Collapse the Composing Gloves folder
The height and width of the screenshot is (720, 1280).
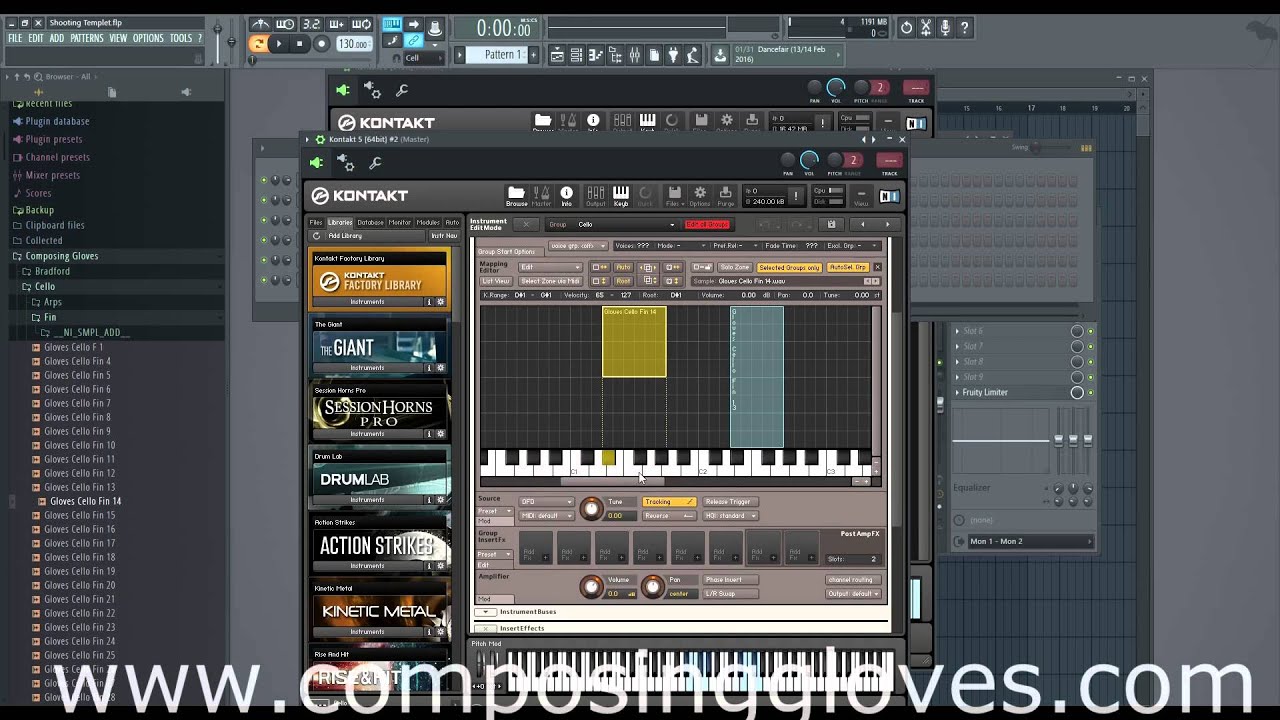(x=61, y=256)
